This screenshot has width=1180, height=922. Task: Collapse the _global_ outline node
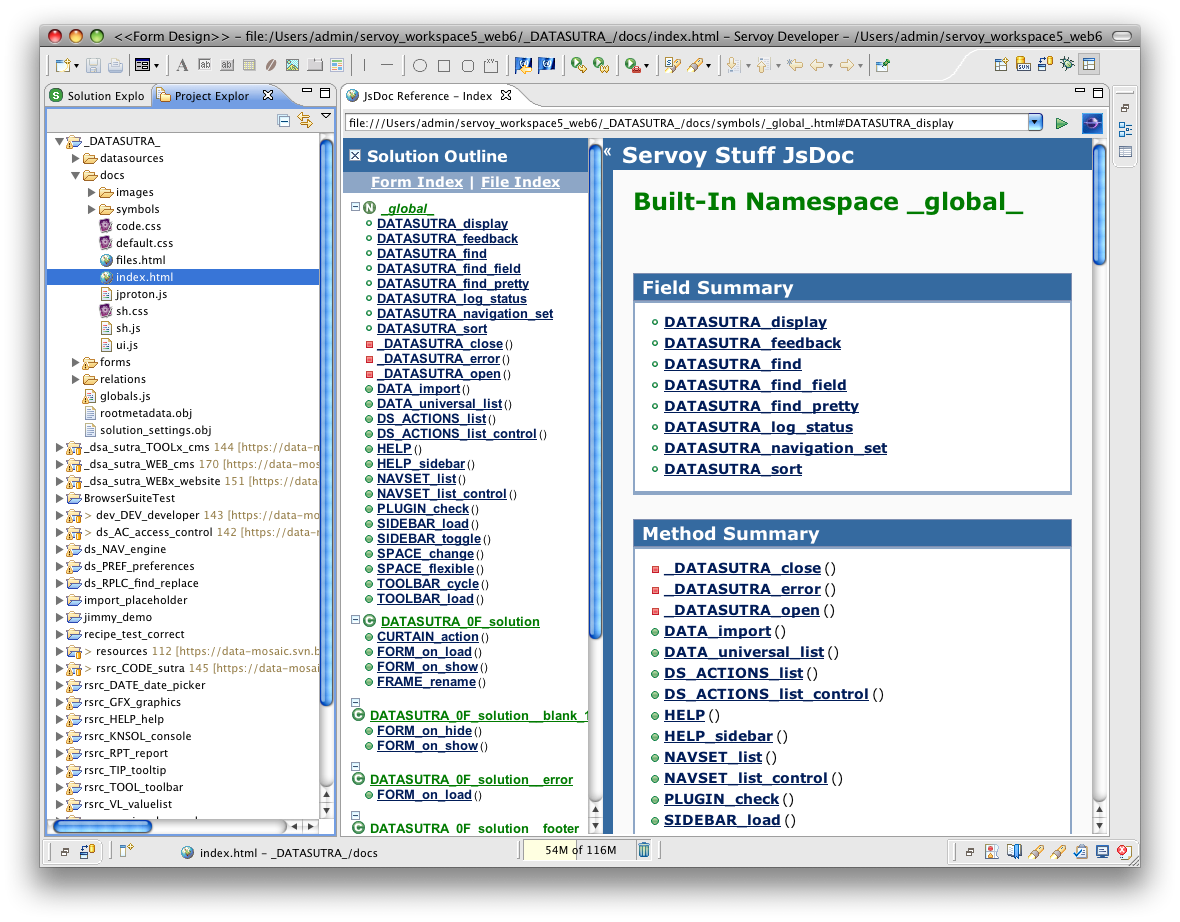pos(355,206)
